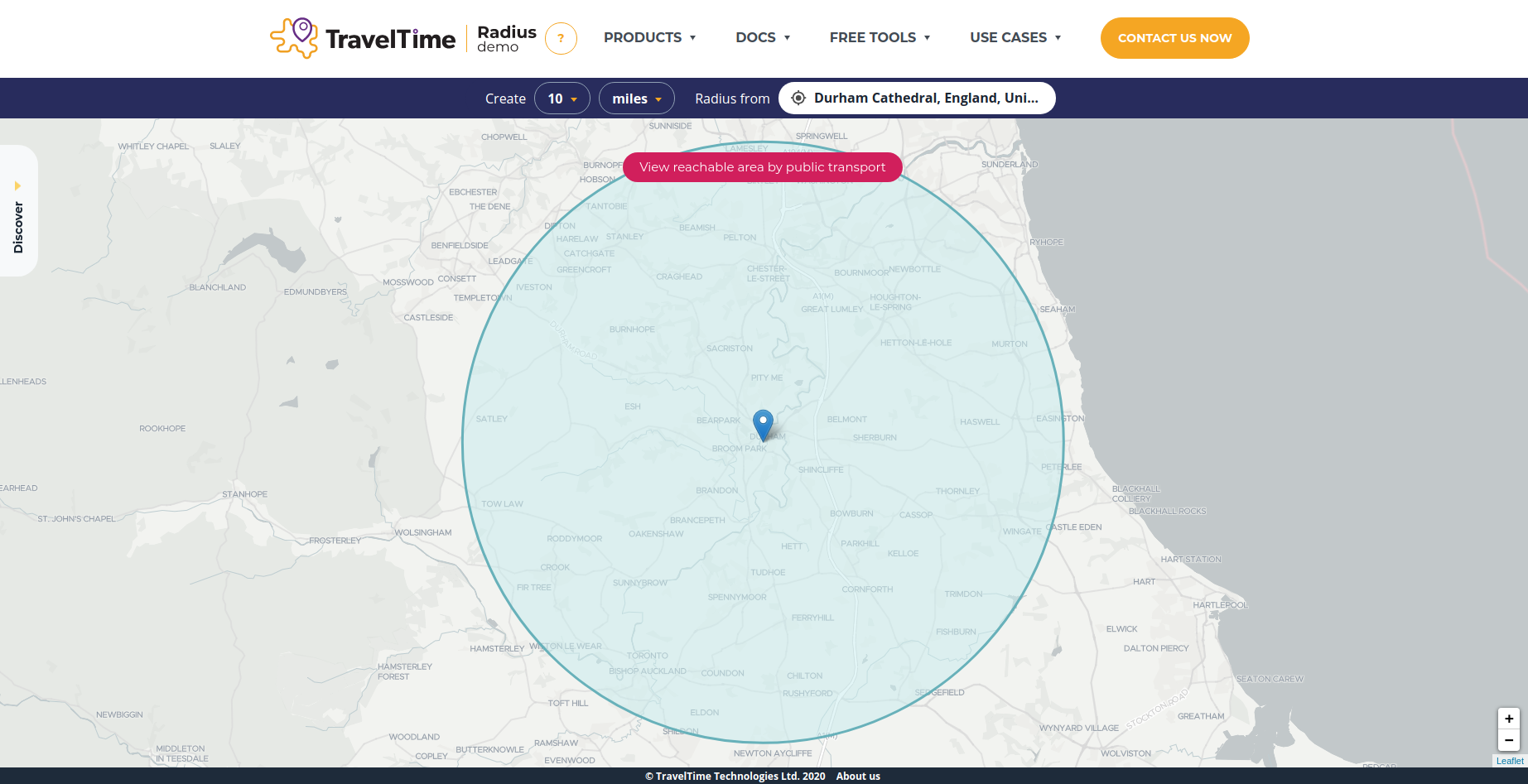The width and height of the screenshot is (1528, 784).
Task: Click the Durham Cathedral location input field
Action: click(917, 98)
